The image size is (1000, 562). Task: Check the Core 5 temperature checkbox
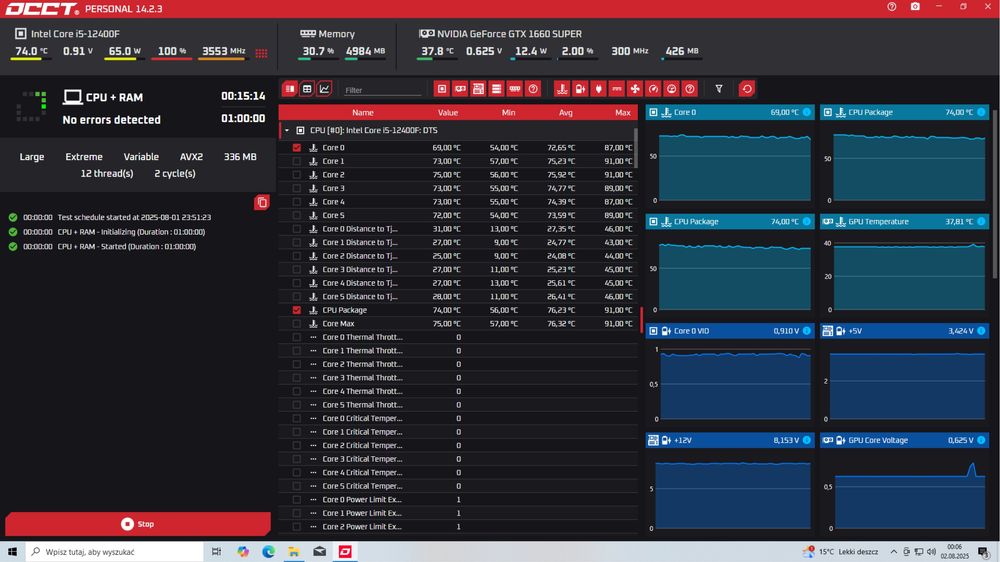pos(297,215)
